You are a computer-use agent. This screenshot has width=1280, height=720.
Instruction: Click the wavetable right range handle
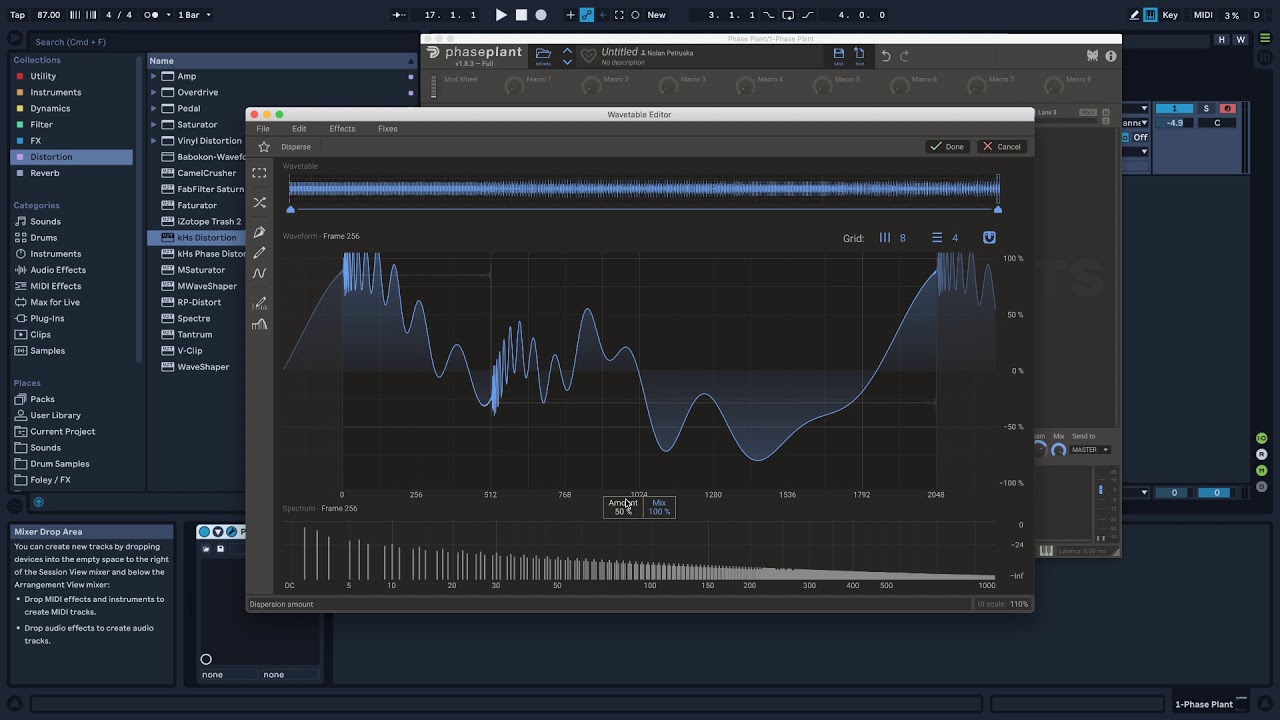click(998, 209)
